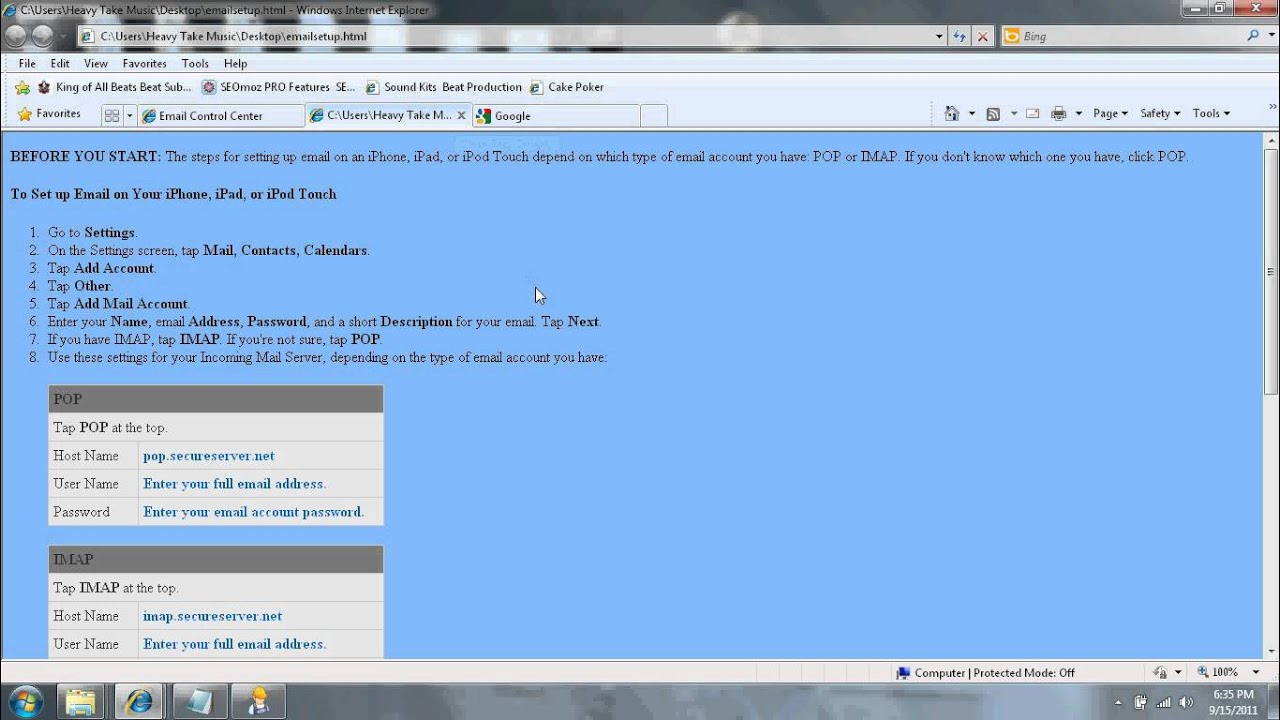Open the Favorites star button

click(49, 114)
